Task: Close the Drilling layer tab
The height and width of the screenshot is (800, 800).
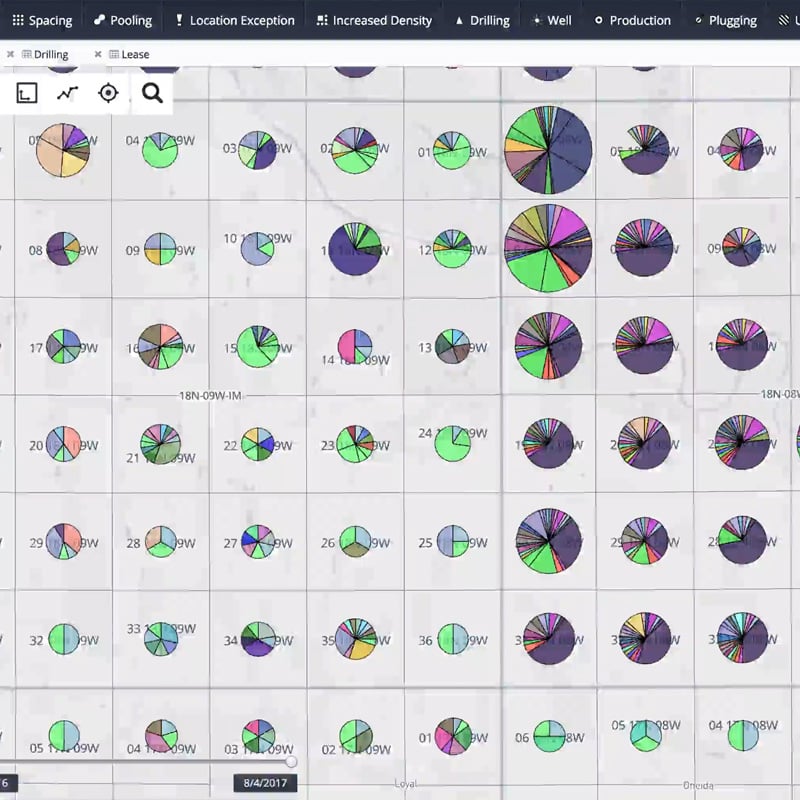Action: (x=10, y=55)
